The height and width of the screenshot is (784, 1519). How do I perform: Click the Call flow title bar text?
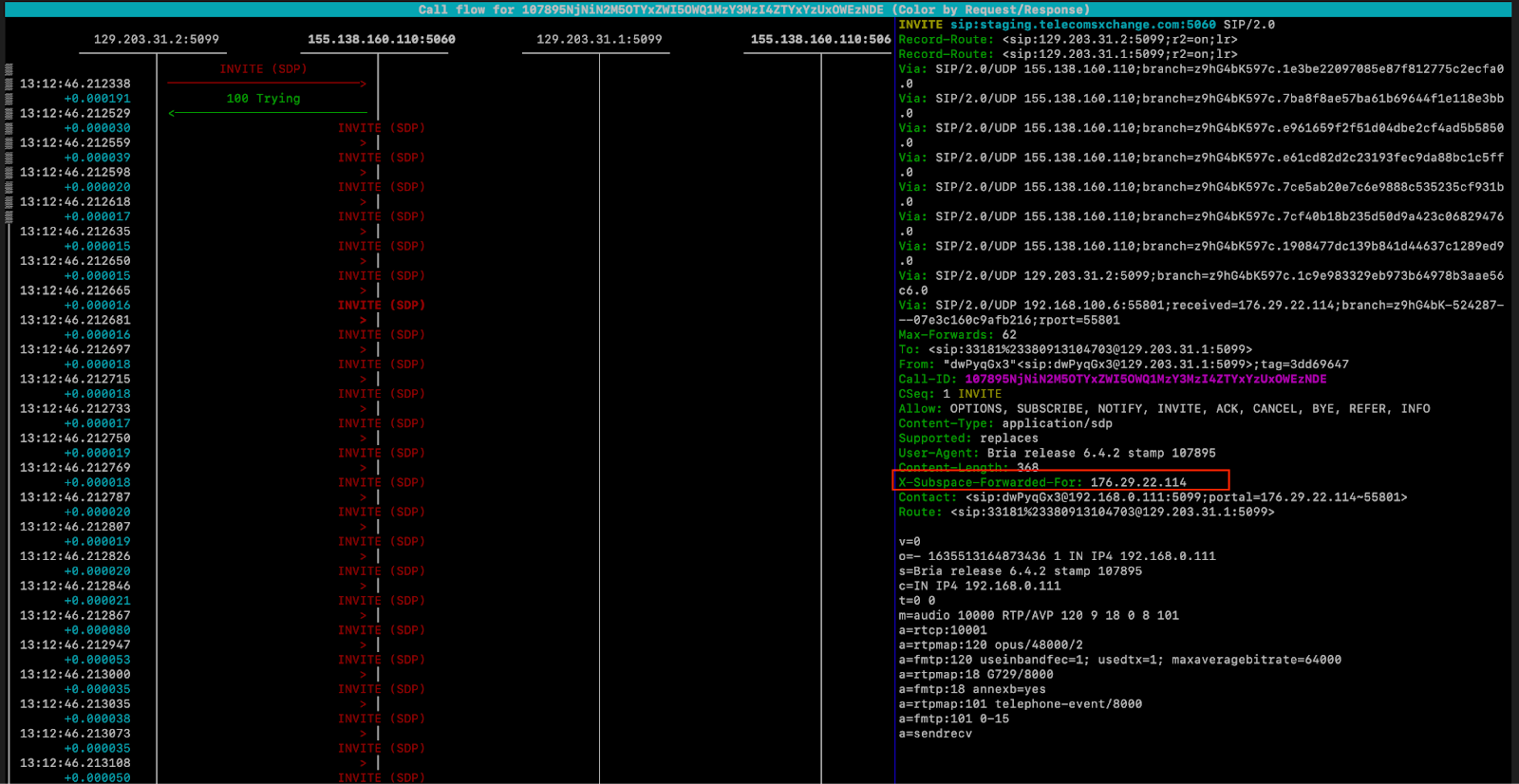[754, 9]
